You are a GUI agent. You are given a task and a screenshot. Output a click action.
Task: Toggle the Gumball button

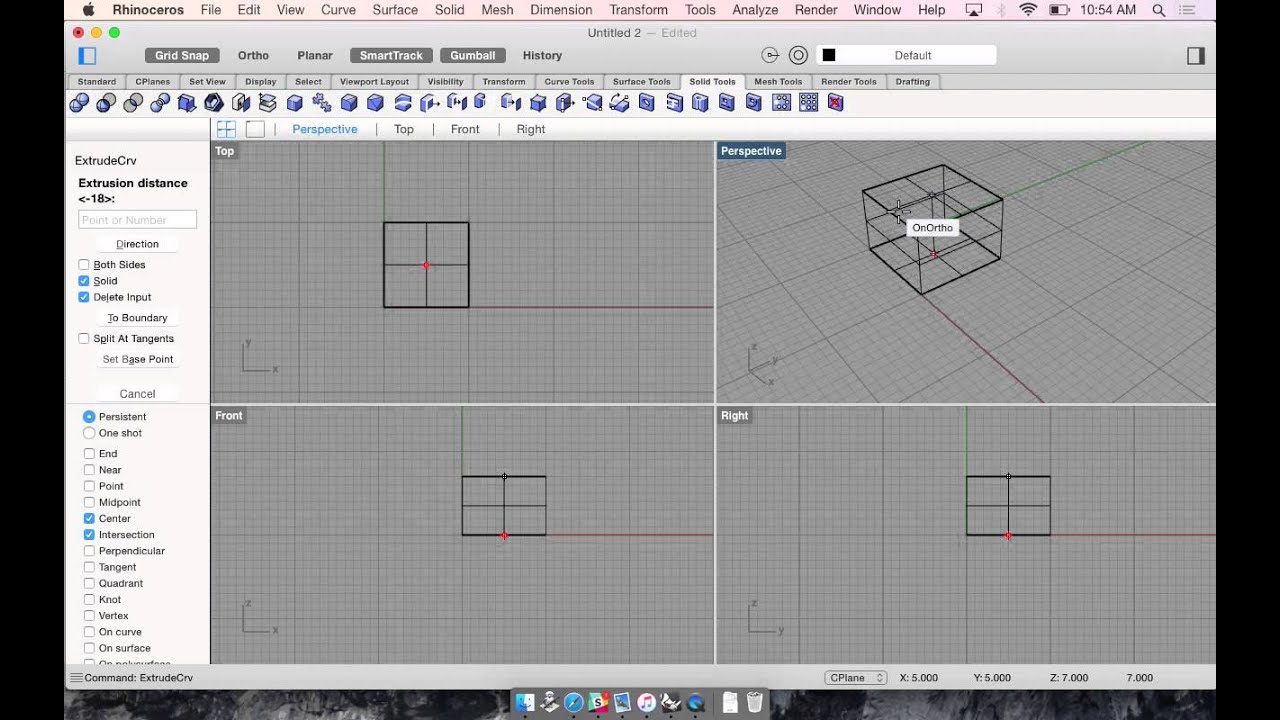[472, 56]
